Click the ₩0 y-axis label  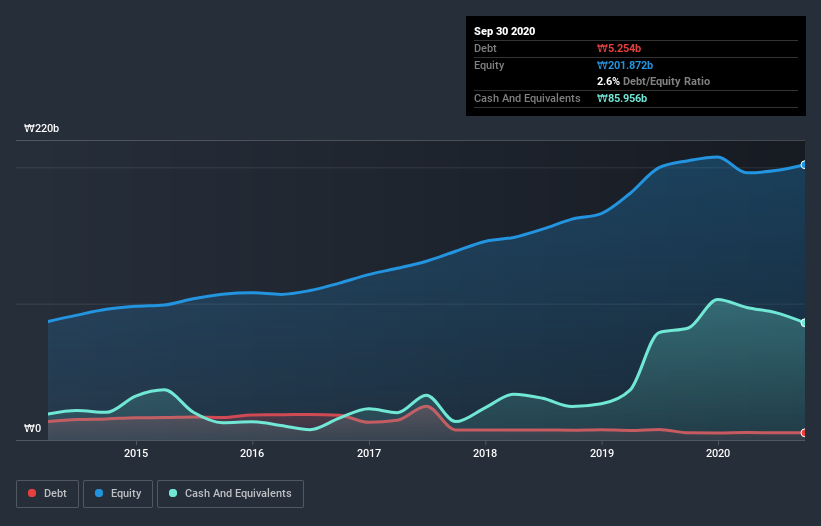(32, 429)
